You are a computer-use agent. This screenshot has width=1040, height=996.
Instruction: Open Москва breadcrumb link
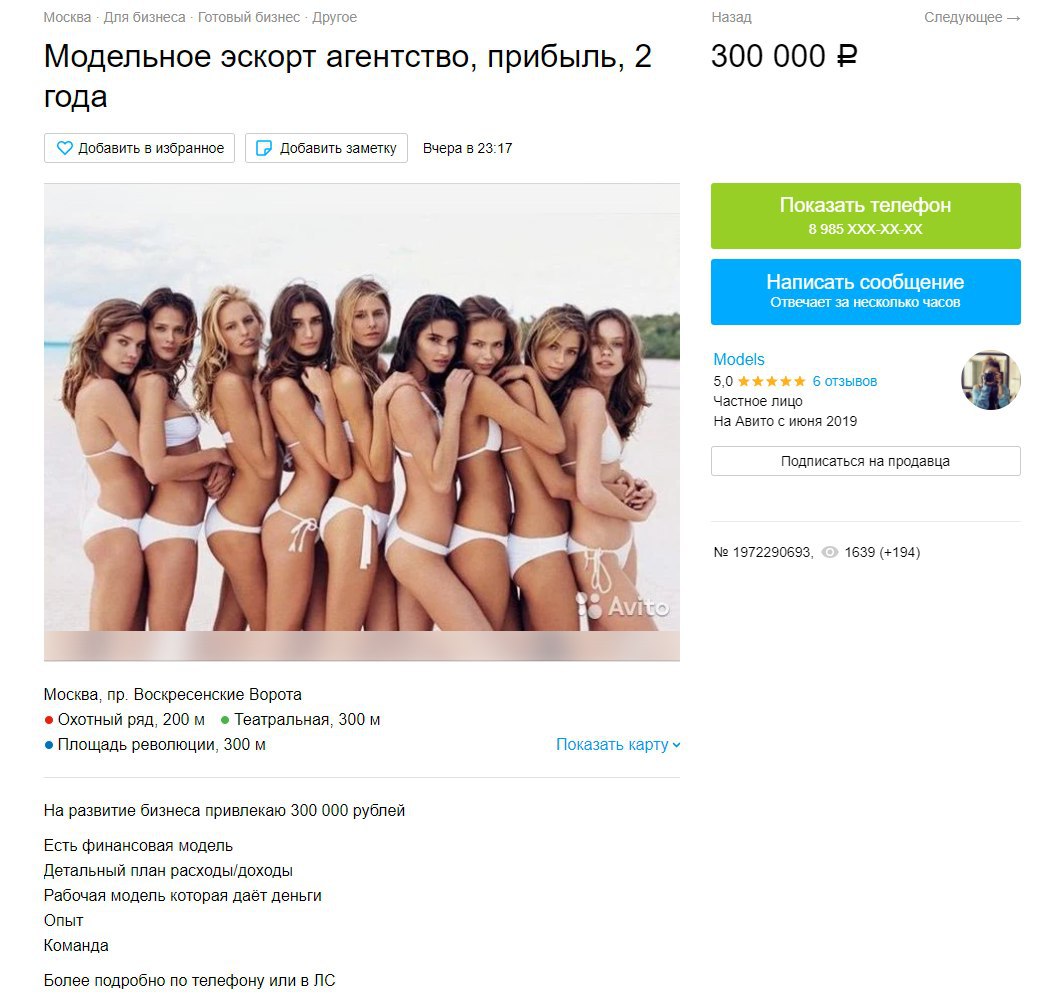tap(67, 18)
